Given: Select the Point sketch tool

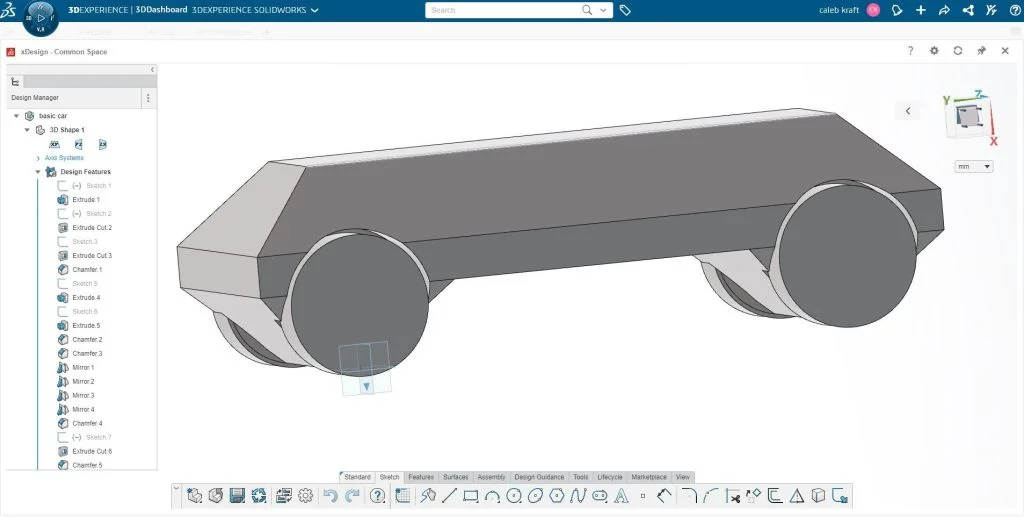Looking at the screenshot, I should [x=643, y=496].
